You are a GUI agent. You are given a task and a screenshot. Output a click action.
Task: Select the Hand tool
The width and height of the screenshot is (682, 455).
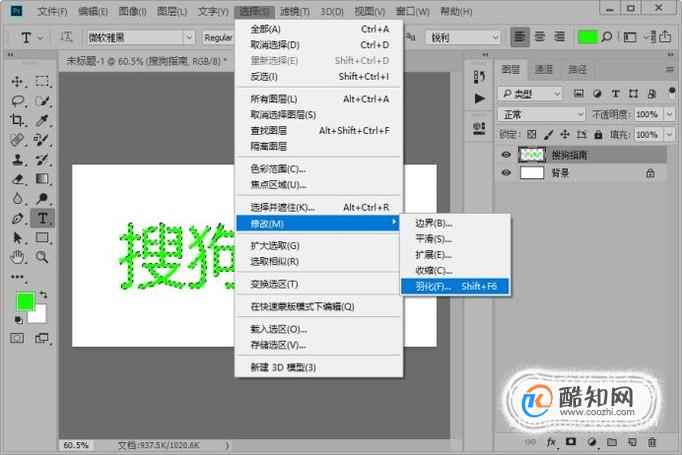[17, 257]
